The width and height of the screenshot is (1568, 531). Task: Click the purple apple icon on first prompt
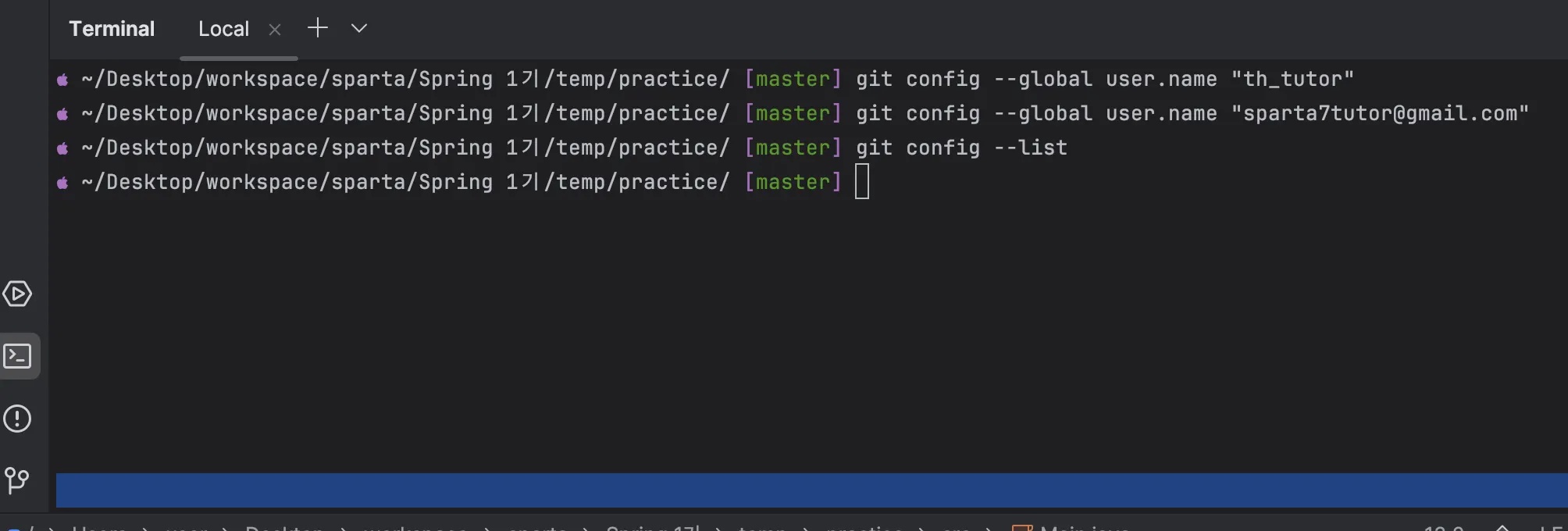click(62, 80)
